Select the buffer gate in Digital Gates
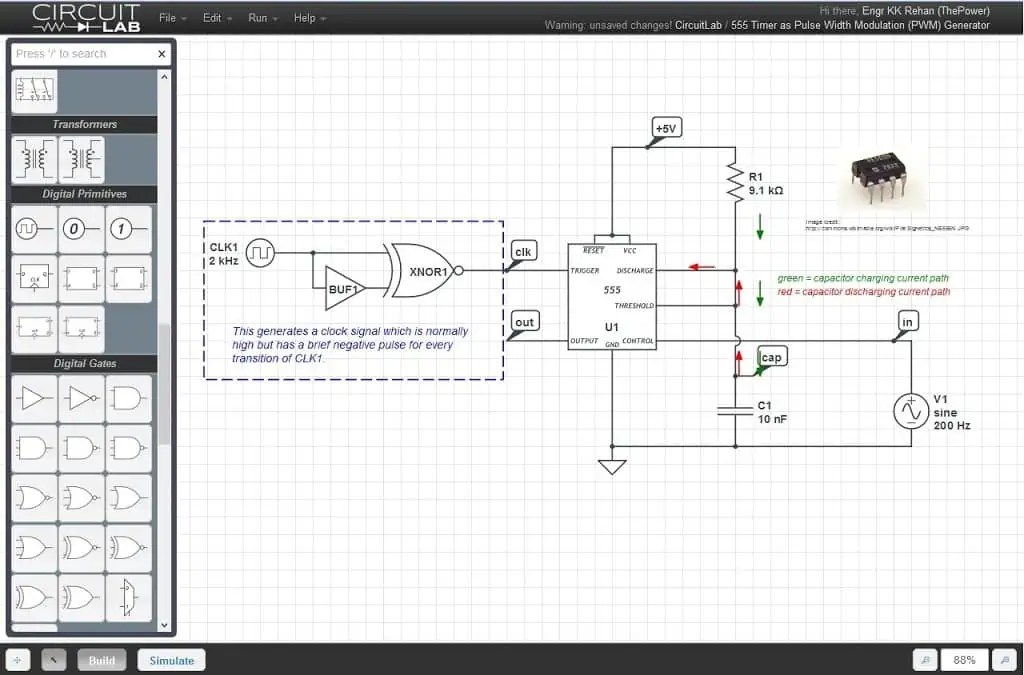This screenshot has width=1024, height=675. tap(33, 398)
